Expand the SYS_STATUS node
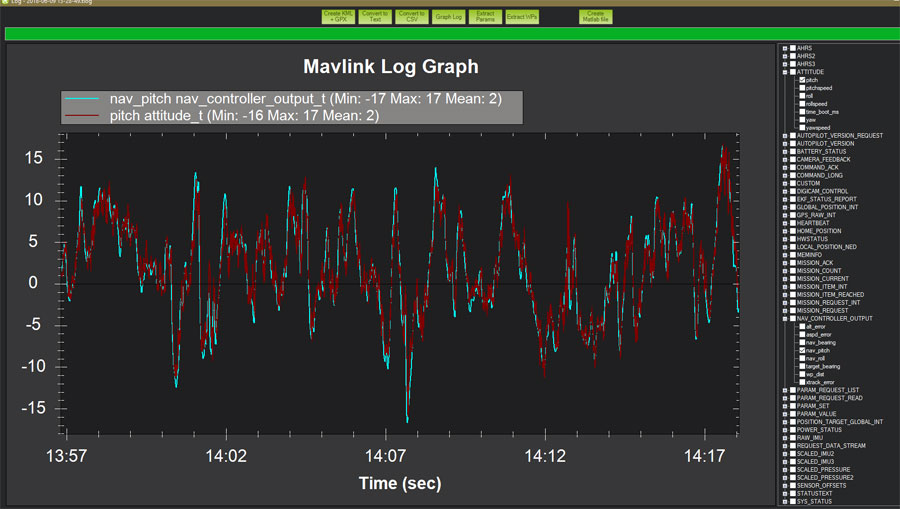 785,502
